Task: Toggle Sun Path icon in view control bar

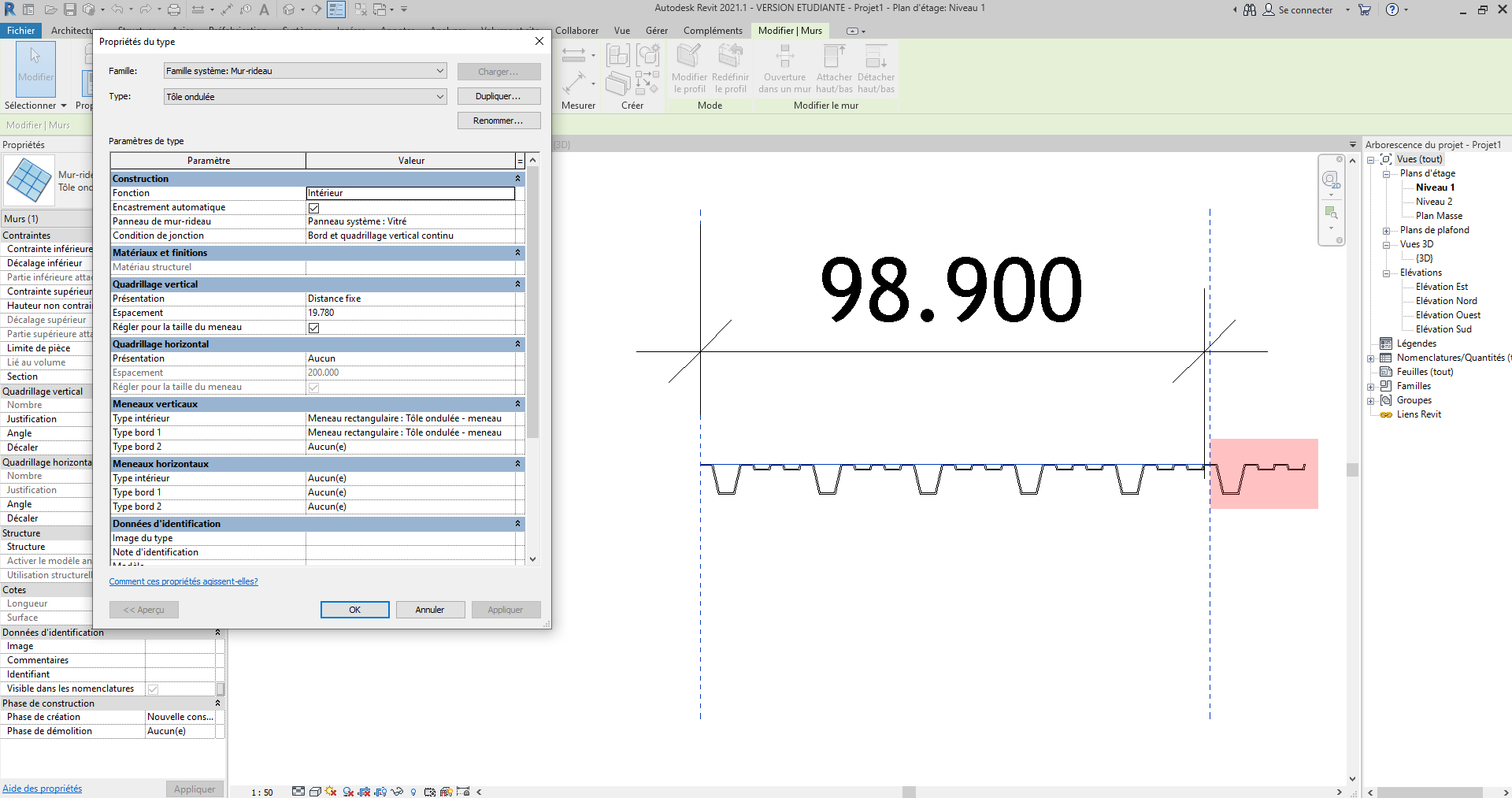Action: click(331, 792)
